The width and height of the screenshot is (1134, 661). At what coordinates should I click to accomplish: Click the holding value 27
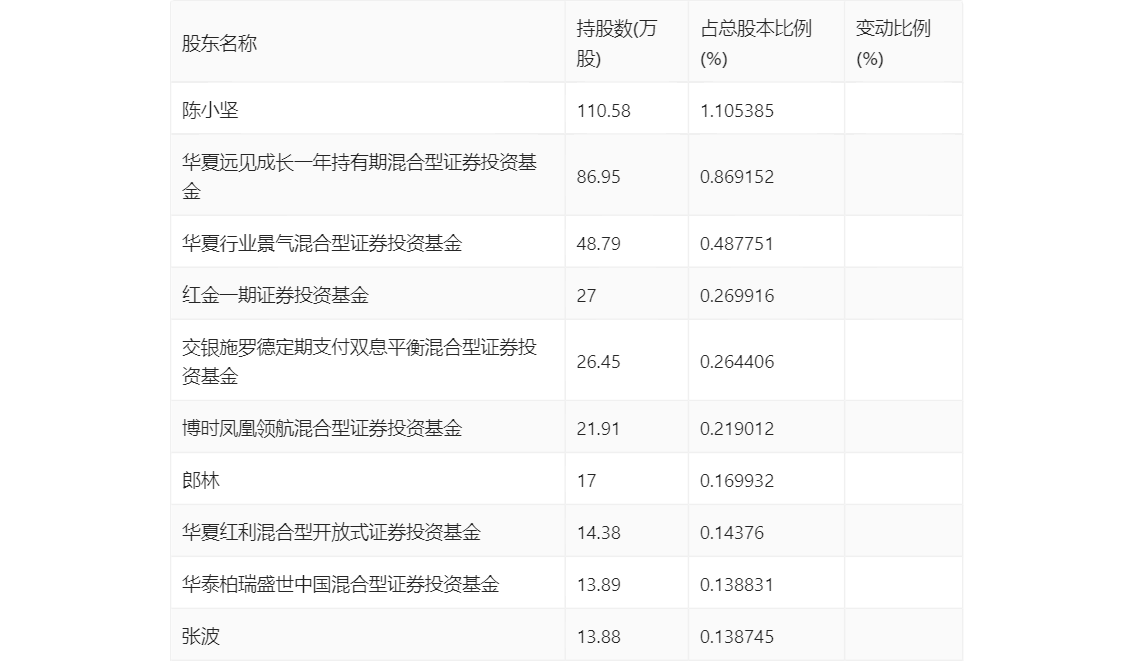point(587,296)
